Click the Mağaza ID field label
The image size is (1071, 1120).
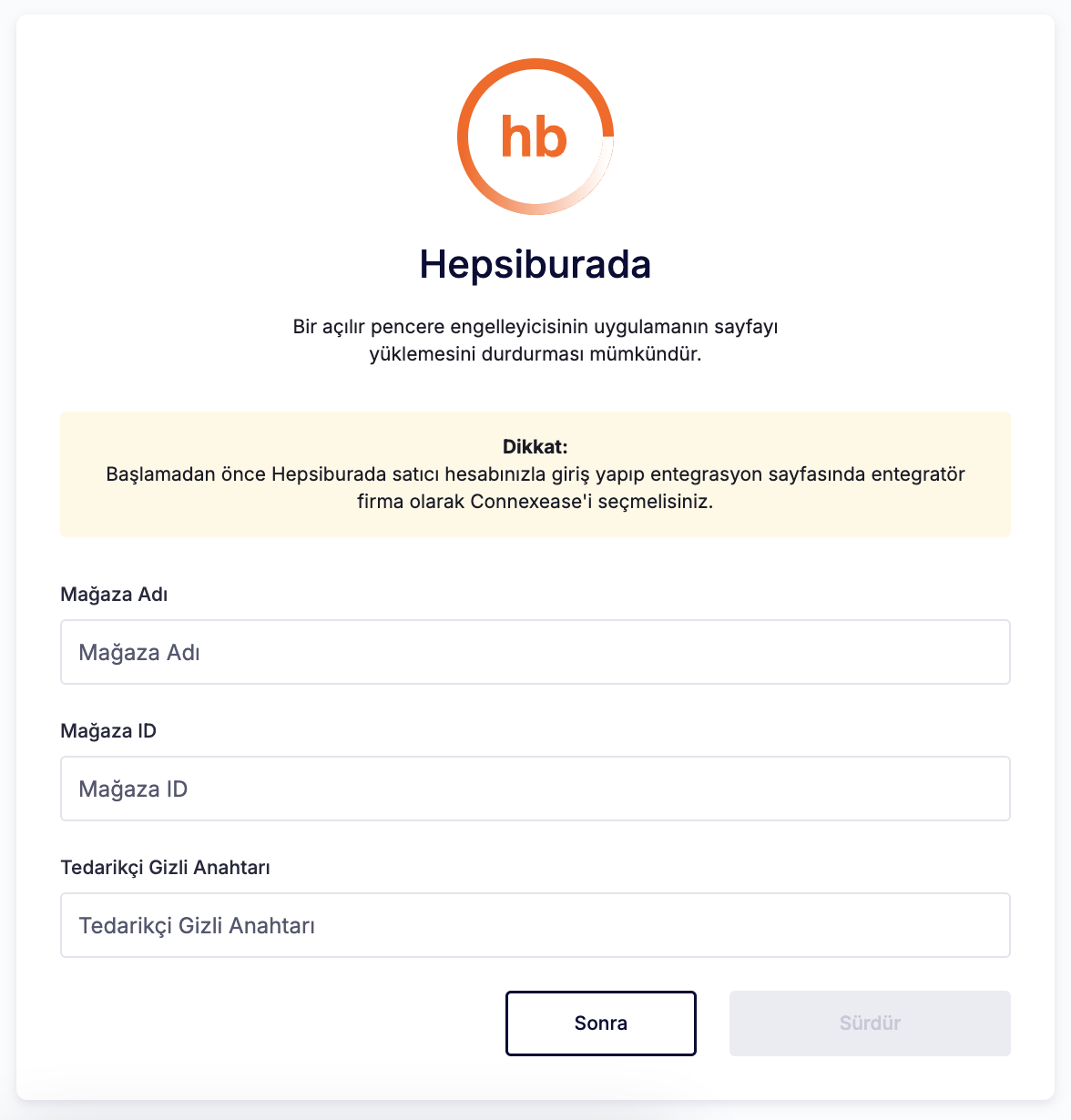(108, 731)
